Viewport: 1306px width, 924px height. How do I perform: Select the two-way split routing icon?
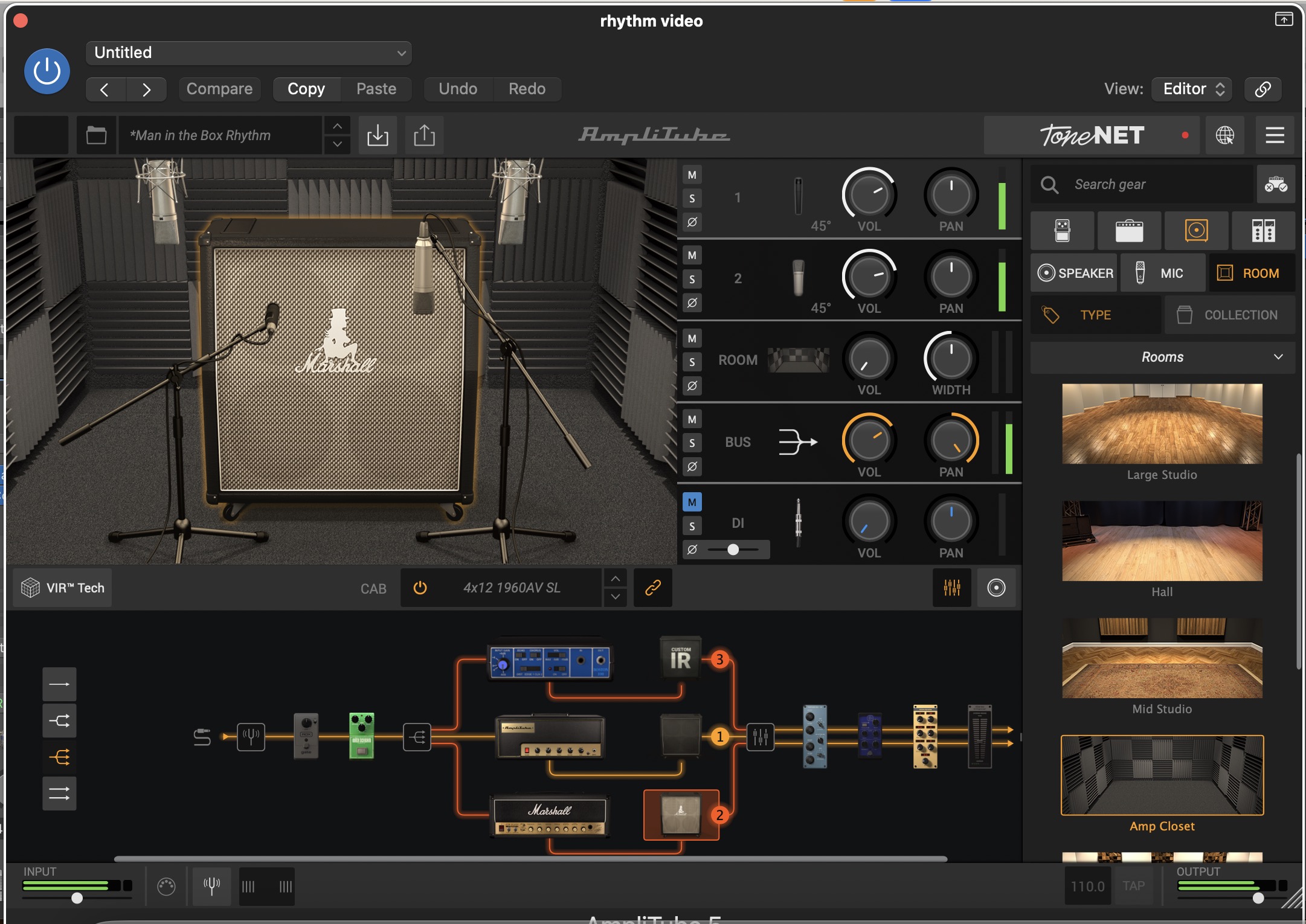(59, 720)
